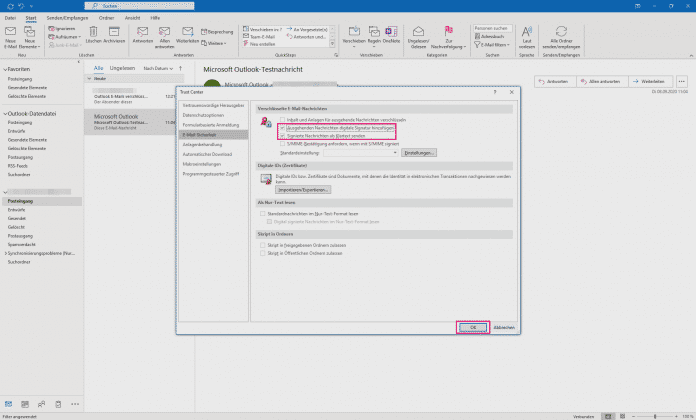Click the OK button in Trust Center

point(472,327)
